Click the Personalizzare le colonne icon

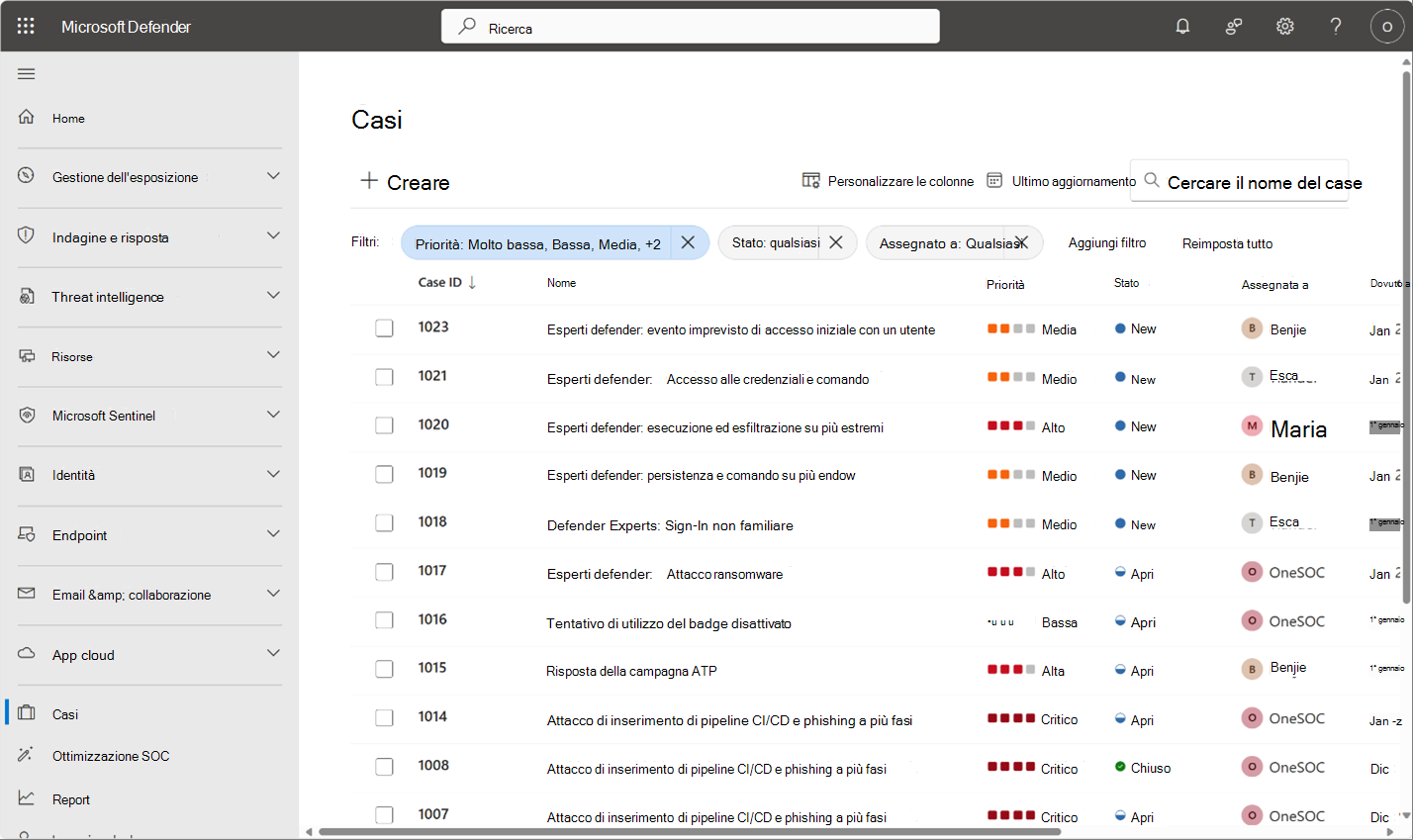tap(811, 181)
